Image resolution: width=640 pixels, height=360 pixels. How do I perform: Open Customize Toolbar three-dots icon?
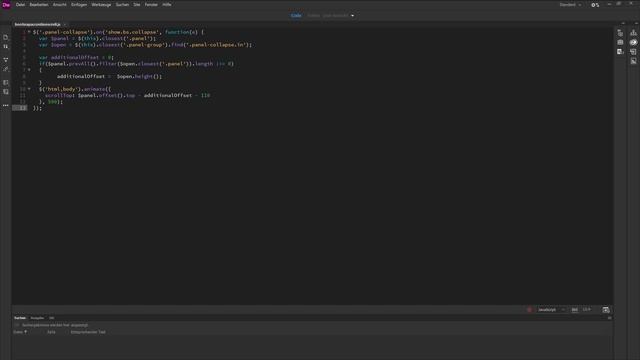click(6, 105)
